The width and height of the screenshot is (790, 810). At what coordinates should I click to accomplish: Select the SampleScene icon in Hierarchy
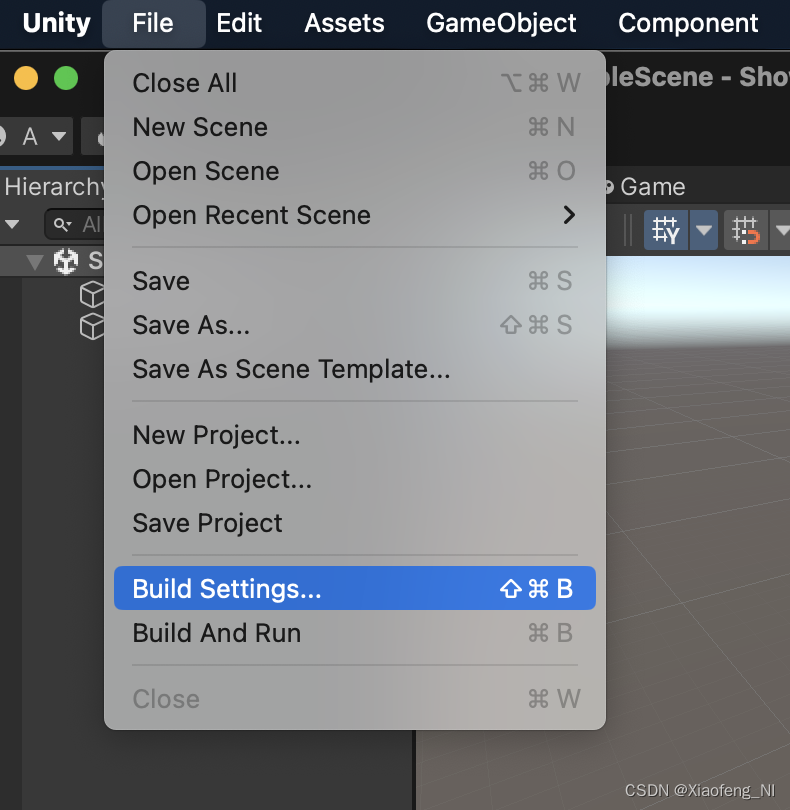pyautogui.click(x=65, y=260)
